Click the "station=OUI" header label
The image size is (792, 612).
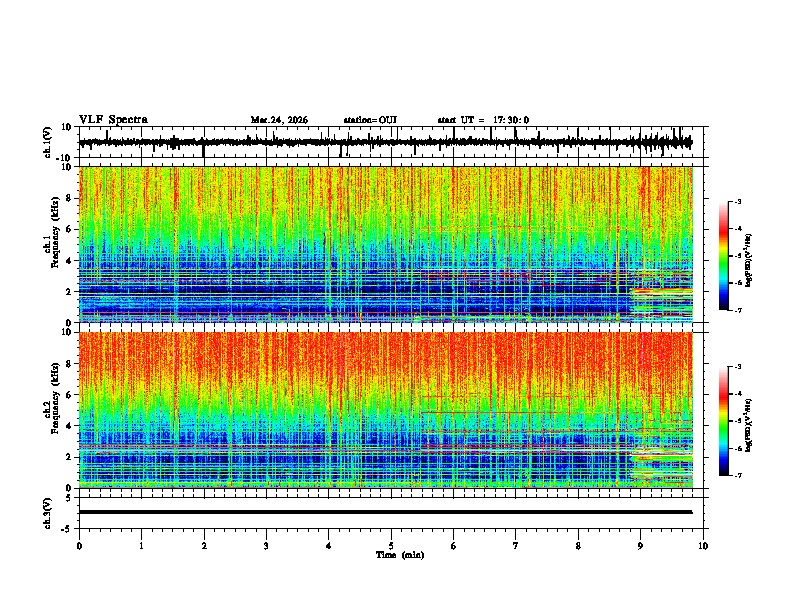[x=370, y=120]
